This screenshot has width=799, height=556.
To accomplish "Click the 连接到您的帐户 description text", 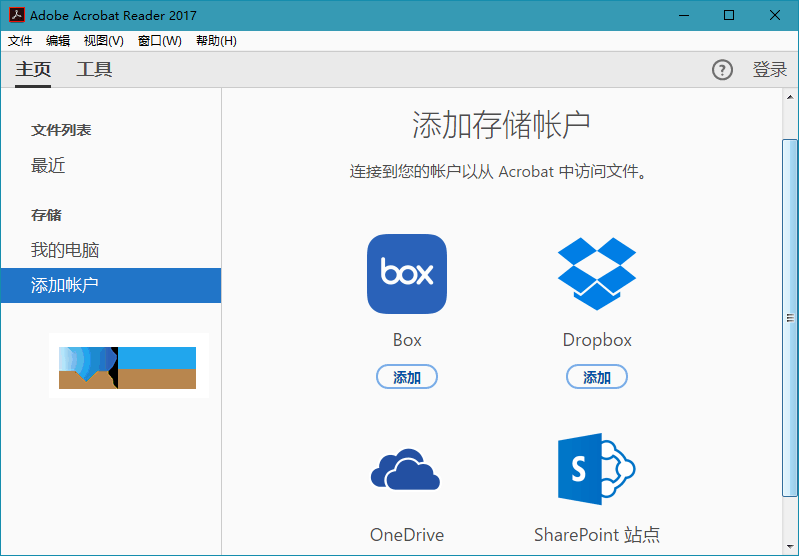I will [498, 172].
